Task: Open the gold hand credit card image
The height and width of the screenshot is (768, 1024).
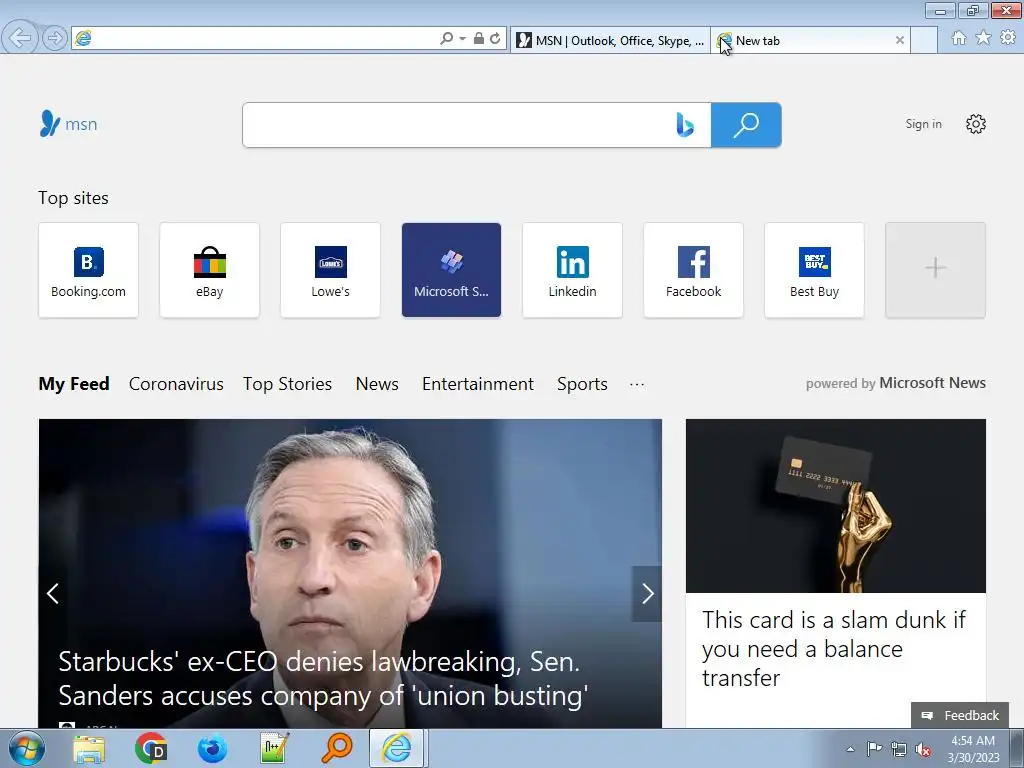Action: [x=835, y=505]
